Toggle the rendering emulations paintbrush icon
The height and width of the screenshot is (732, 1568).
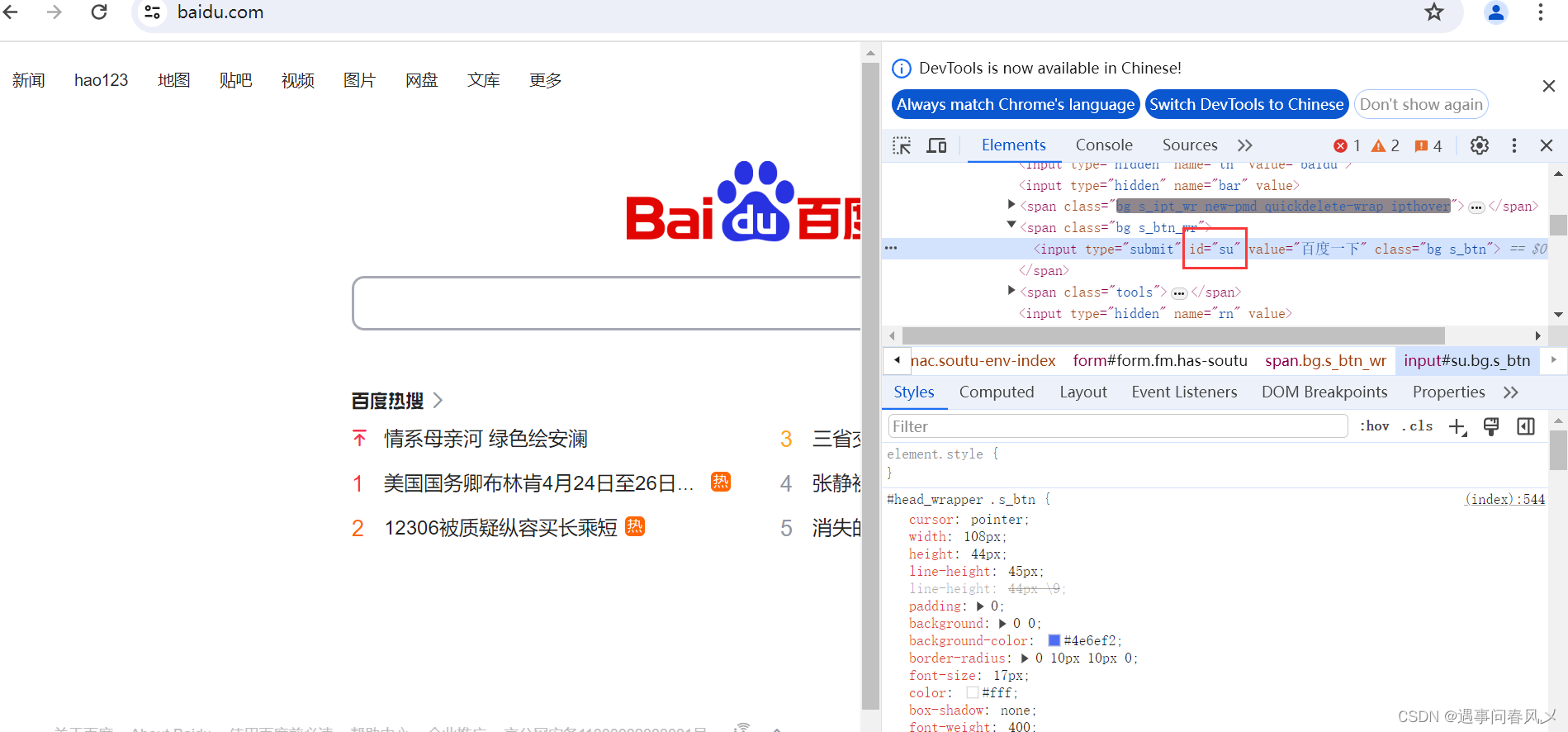1491,426
